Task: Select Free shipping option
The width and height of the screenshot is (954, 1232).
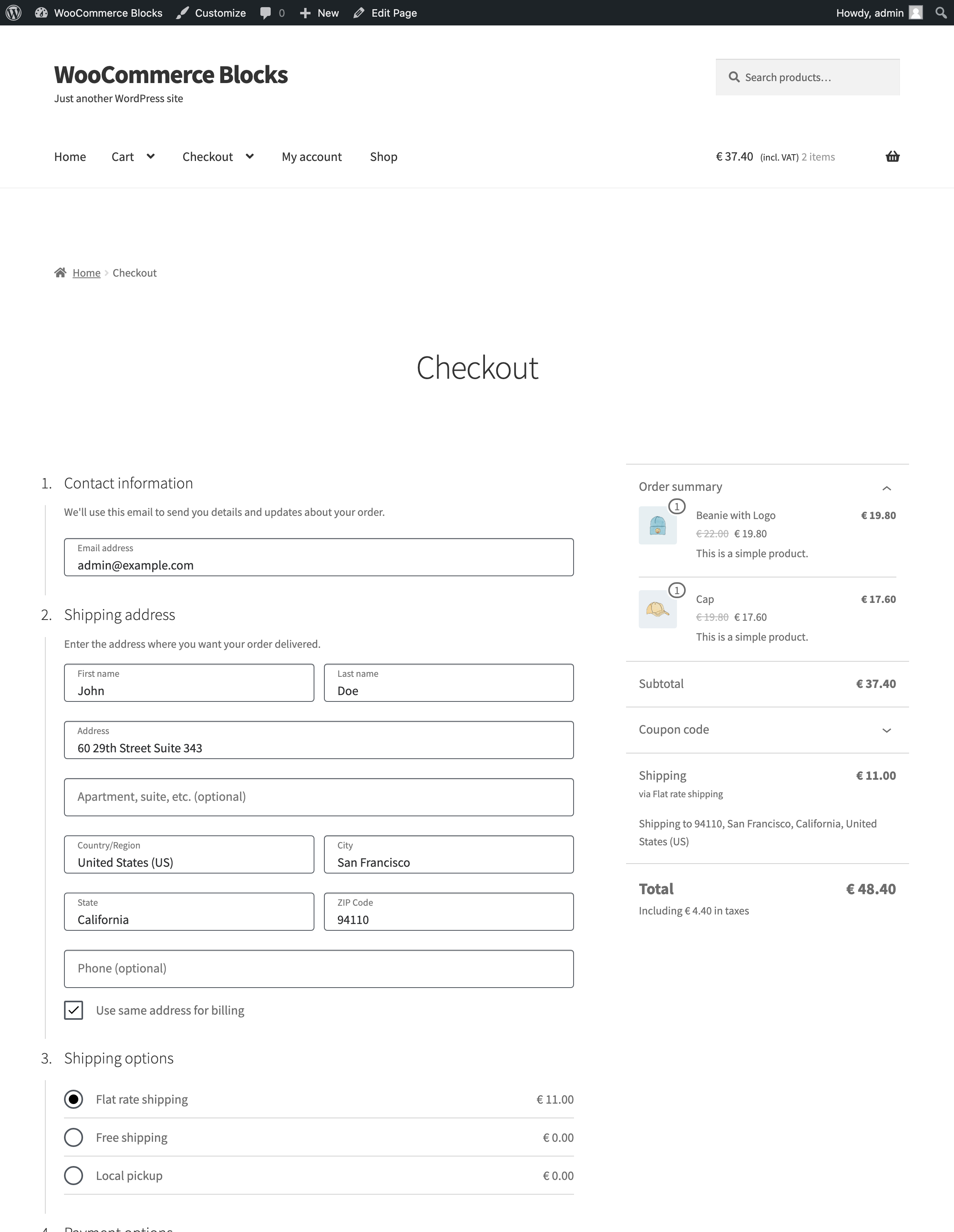Action: pyautogui.click(x=74, y=1137)
